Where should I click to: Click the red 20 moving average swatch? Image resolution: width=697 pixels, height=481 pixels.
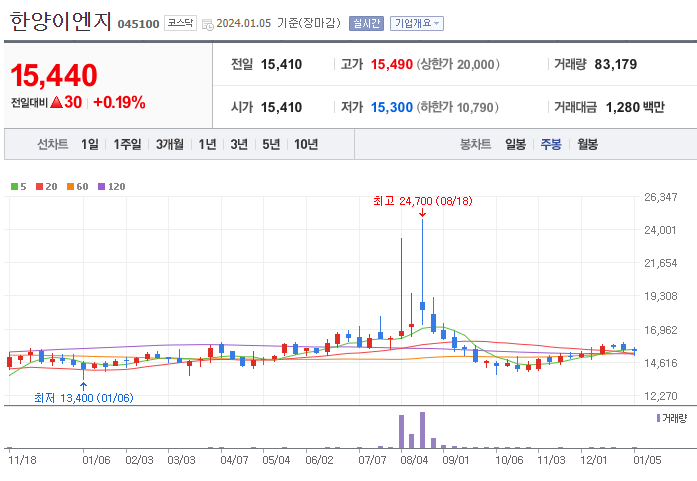pyautogui.click(x=40, y=187)
